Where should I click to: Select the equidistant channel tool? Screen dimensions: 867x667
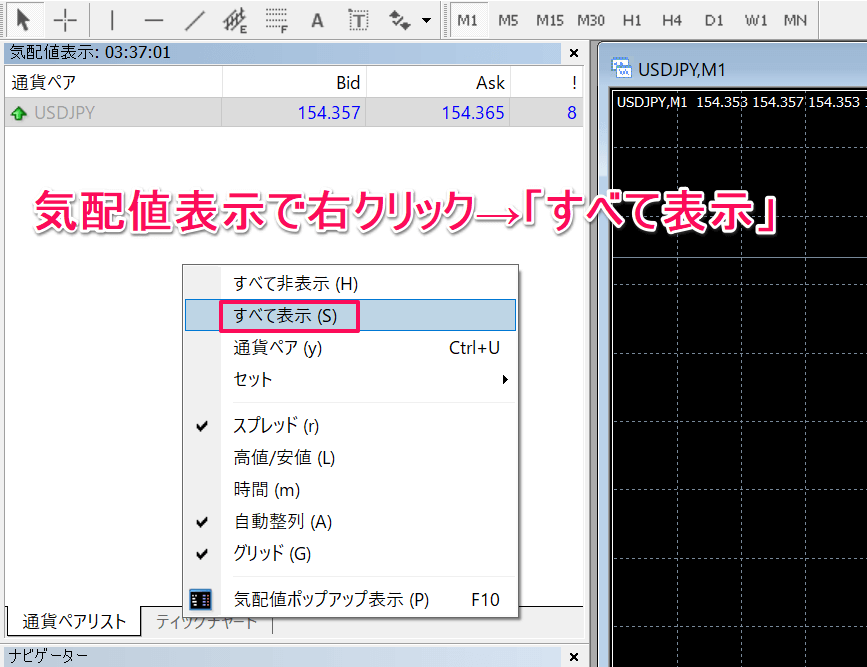pos(236,19)
